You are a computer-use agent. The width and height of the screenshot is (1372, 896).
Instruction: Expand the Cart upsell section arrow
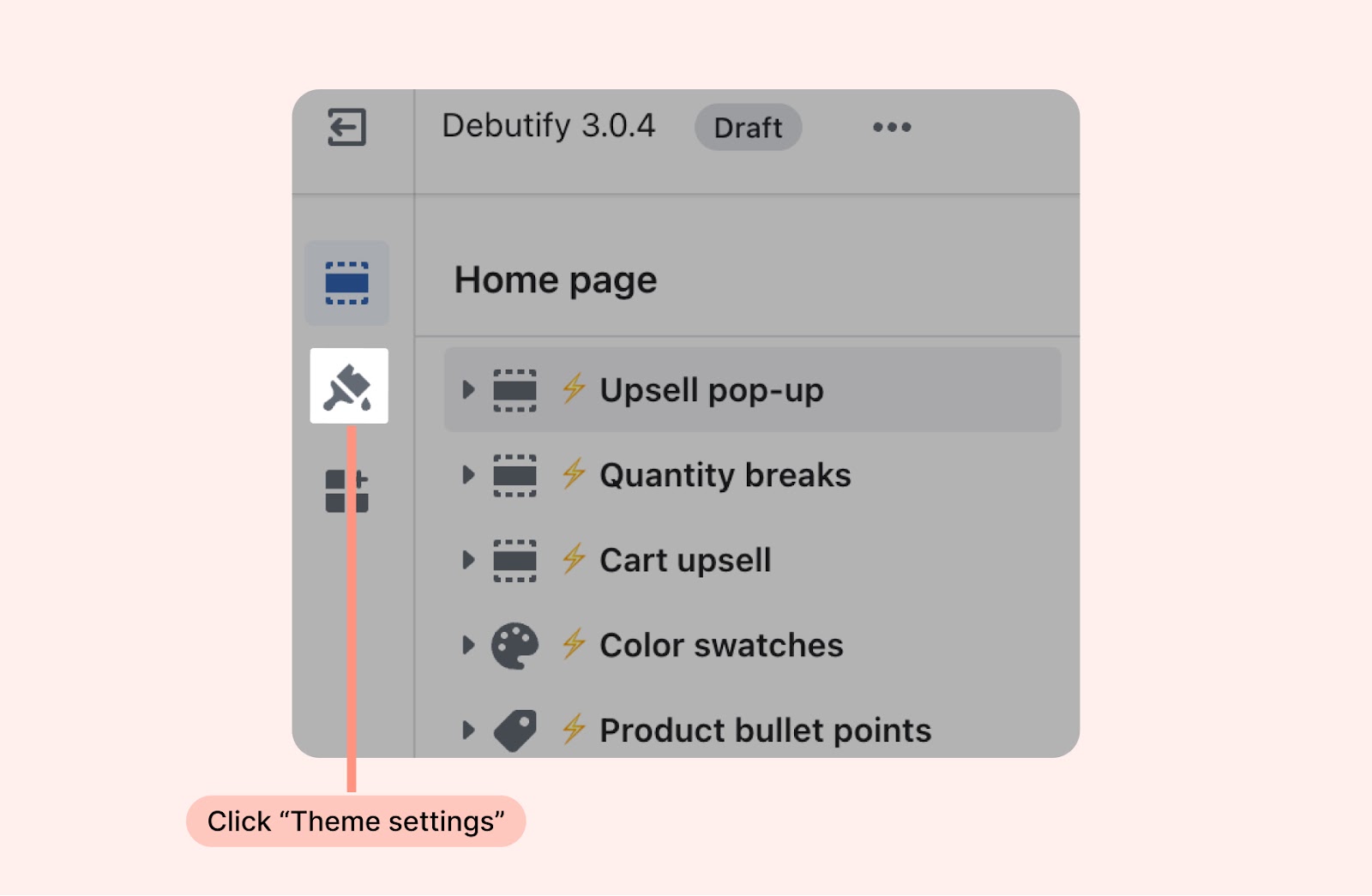[468, 560]
